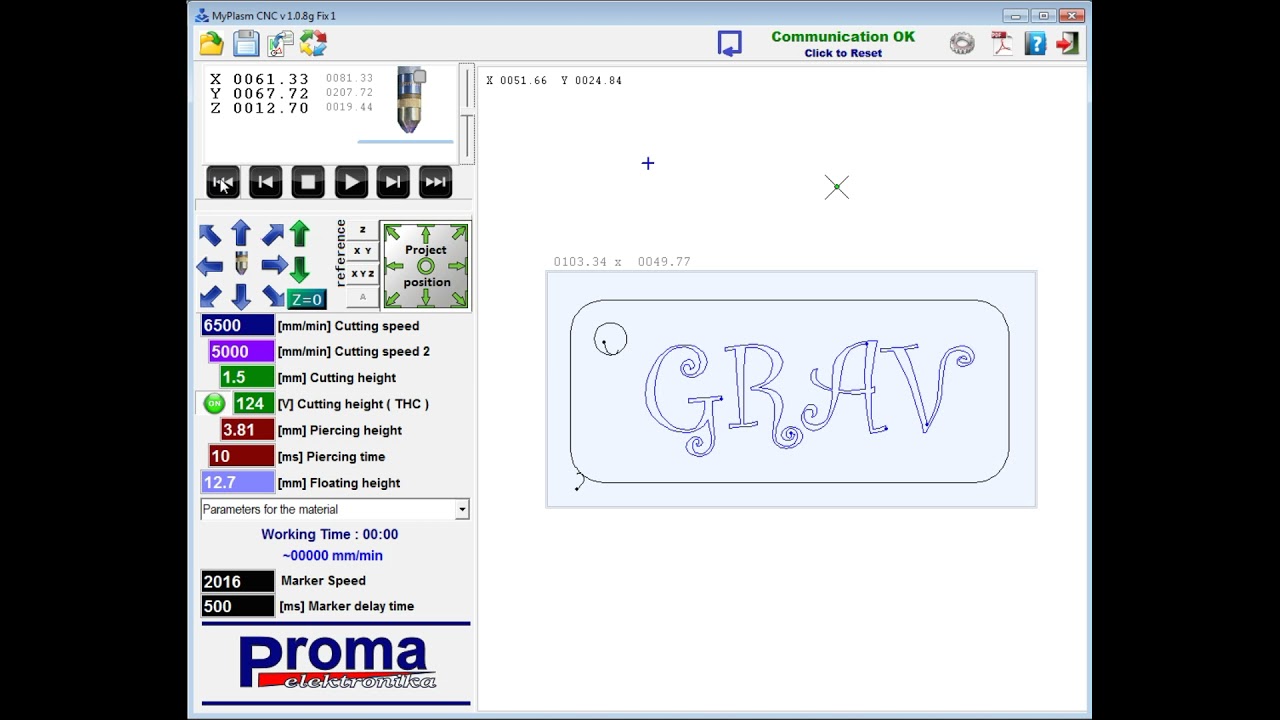
Task: Open the PDF manual icon
Action: [x=1002, y=43]
